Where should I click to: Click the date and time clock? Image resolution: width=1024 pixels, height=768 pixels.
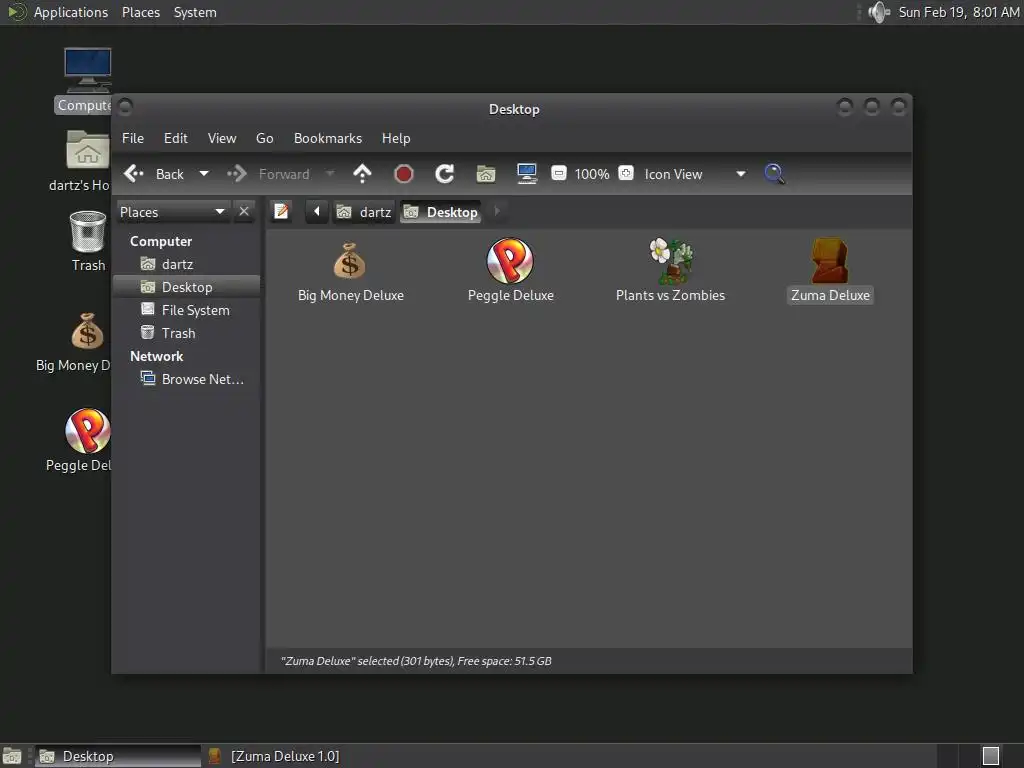click(958, 12)
